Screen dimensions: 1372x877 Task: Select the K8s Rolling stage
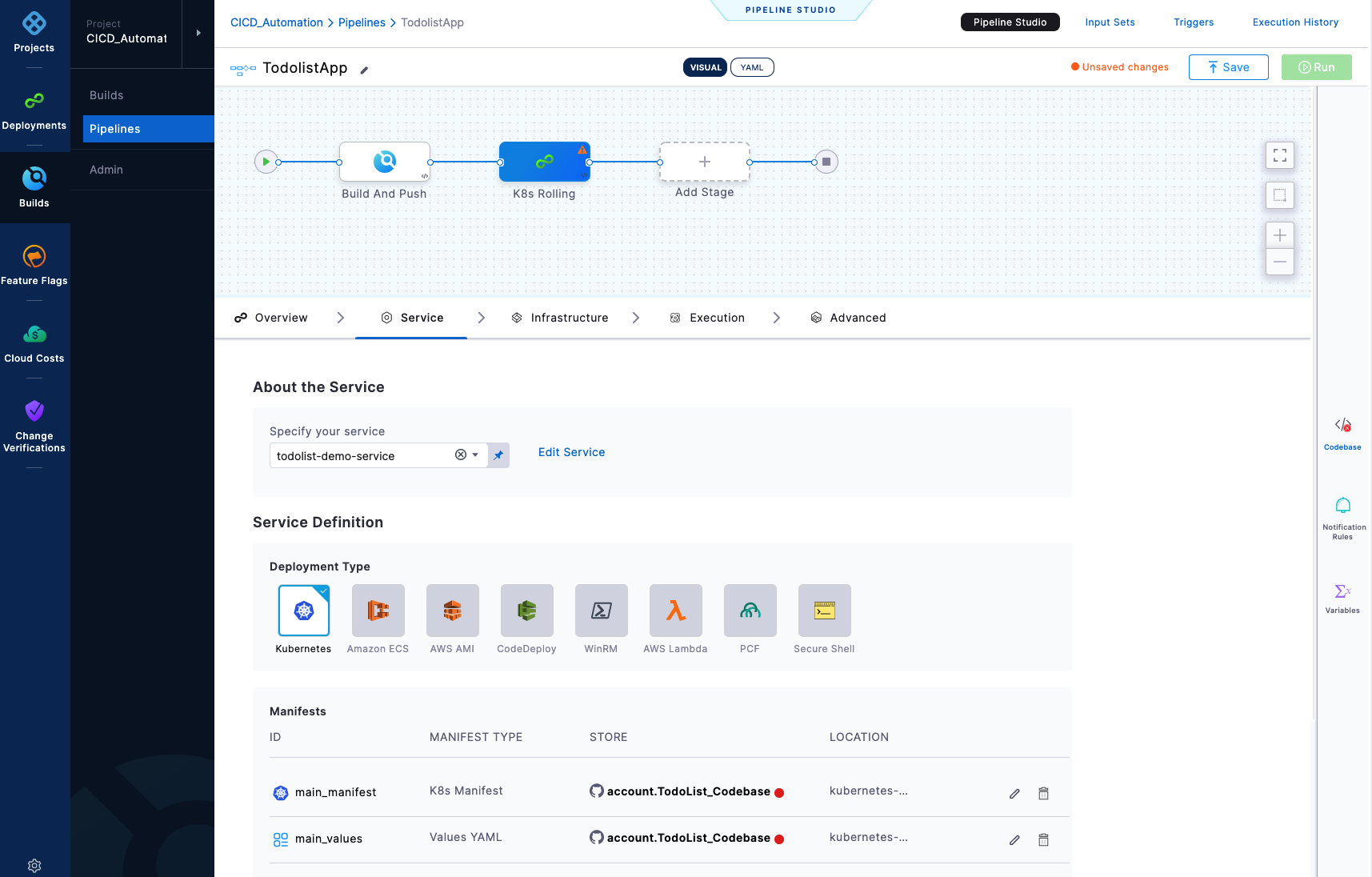545,162
